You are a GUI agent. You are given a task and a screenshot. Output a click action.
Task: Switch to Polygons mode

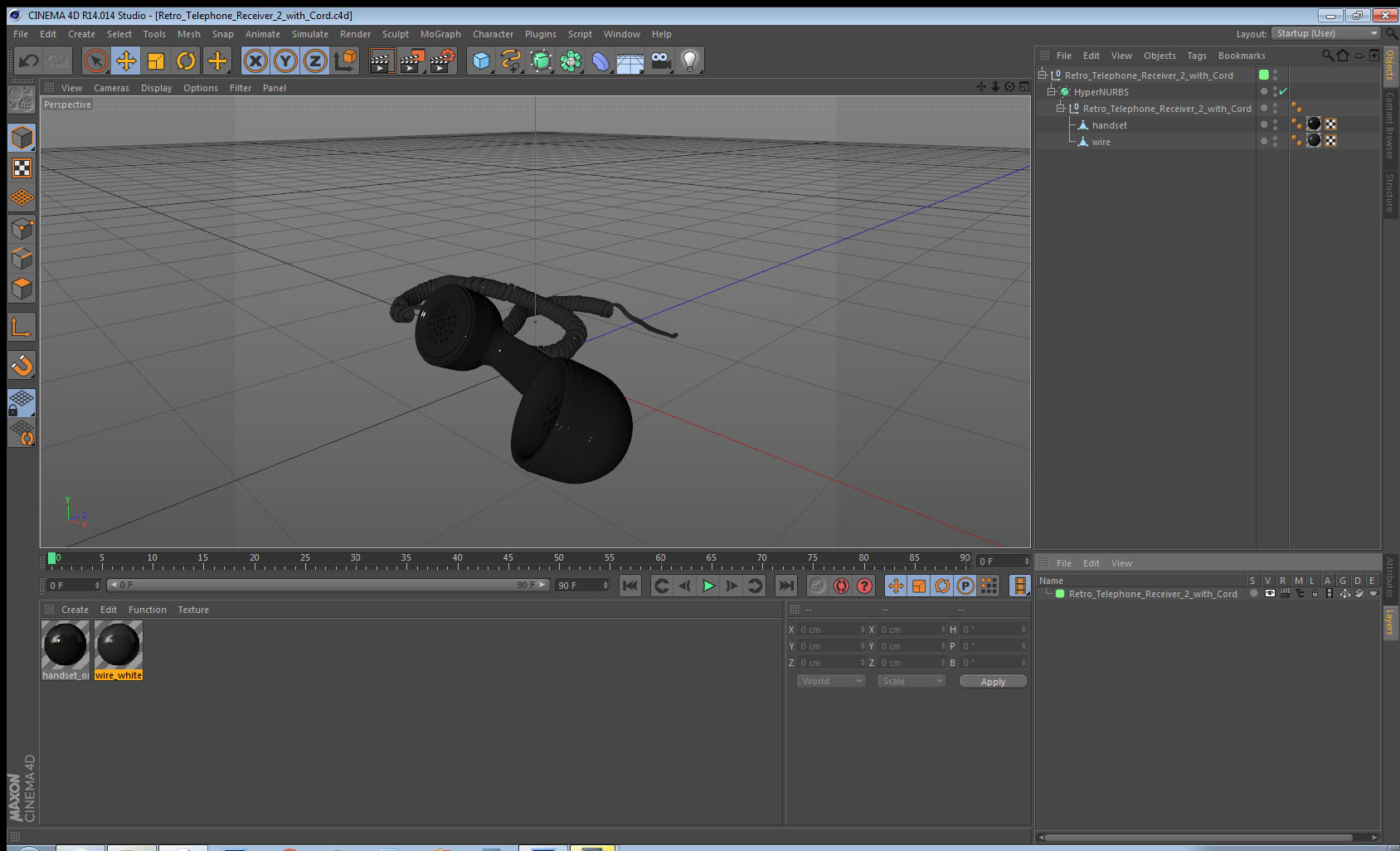[22, 289]
